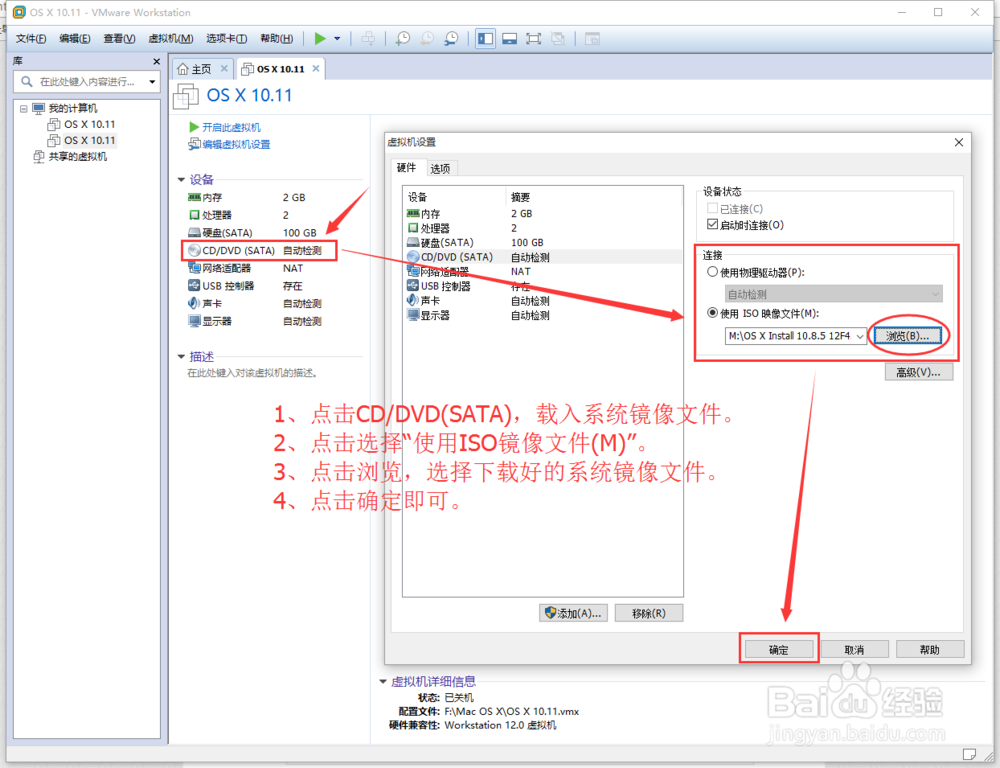The height and width of the screenshot is (768, 1000).
Task: Collapse the 设备 section
Action: pos(181,180)
